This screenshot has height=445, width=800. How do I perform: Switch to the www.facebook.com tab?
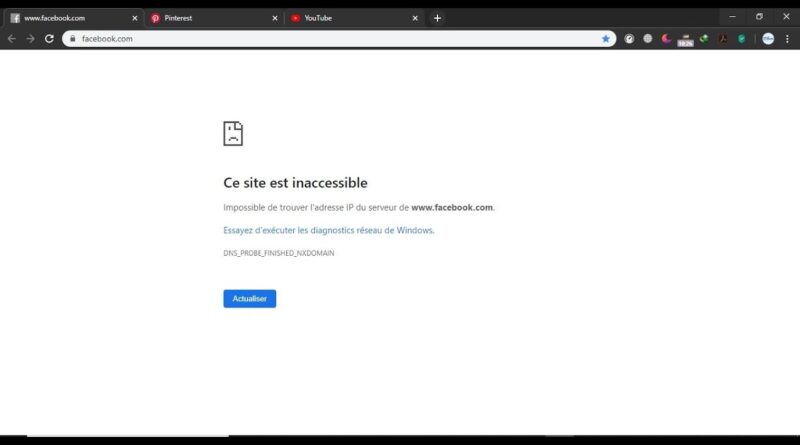click(x=72, y=18)
